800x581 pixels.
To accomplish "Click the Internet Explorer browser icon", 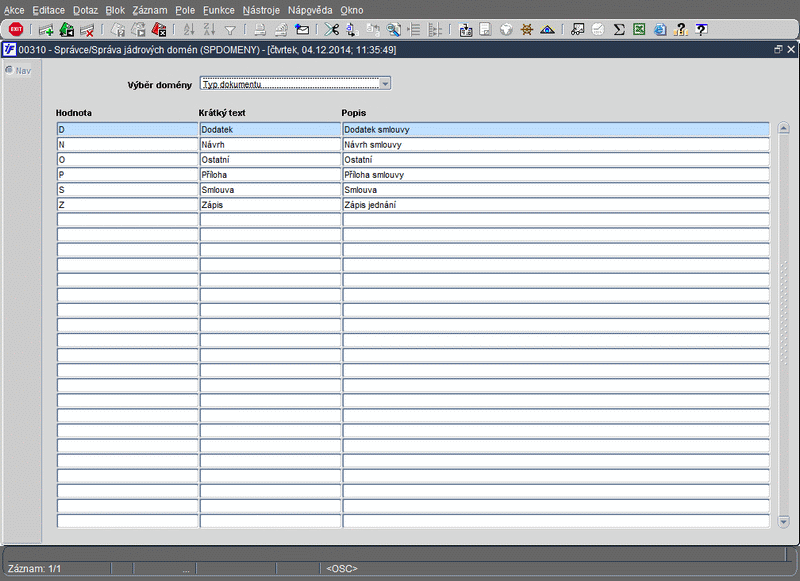I will tap(660, 30).
